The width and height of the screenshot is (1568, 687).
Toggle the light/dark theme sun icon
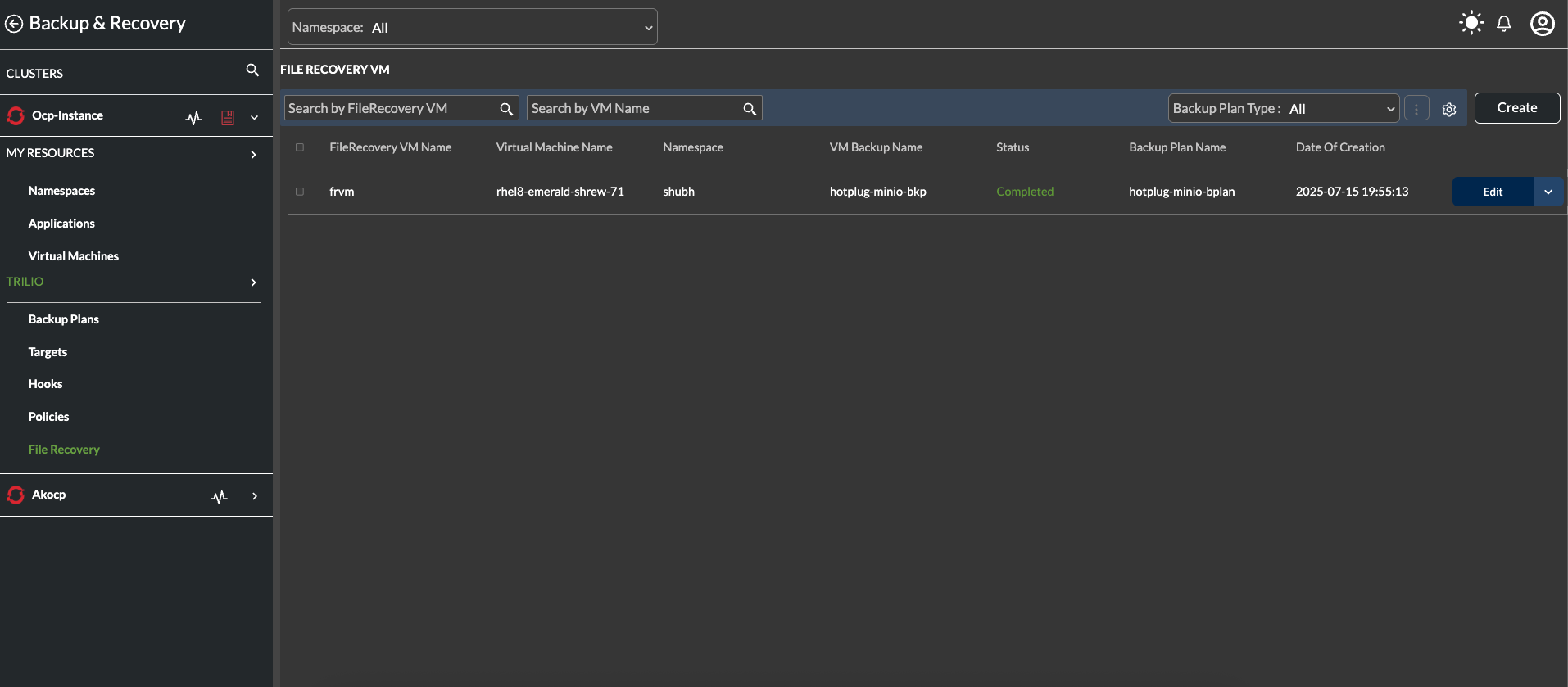click(x=1471, y=23)
